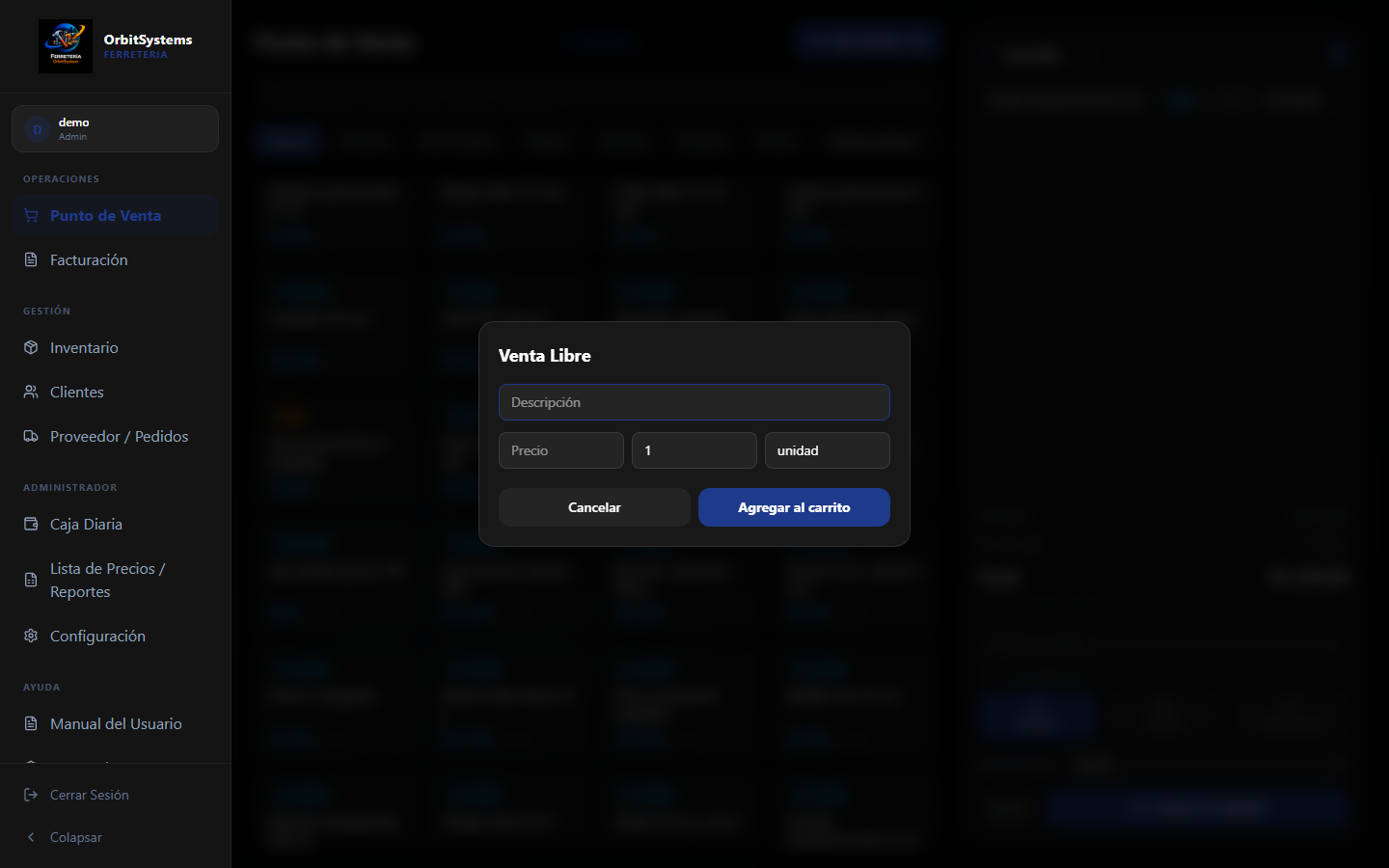Open the Punto de Venta section

(115, 216)
